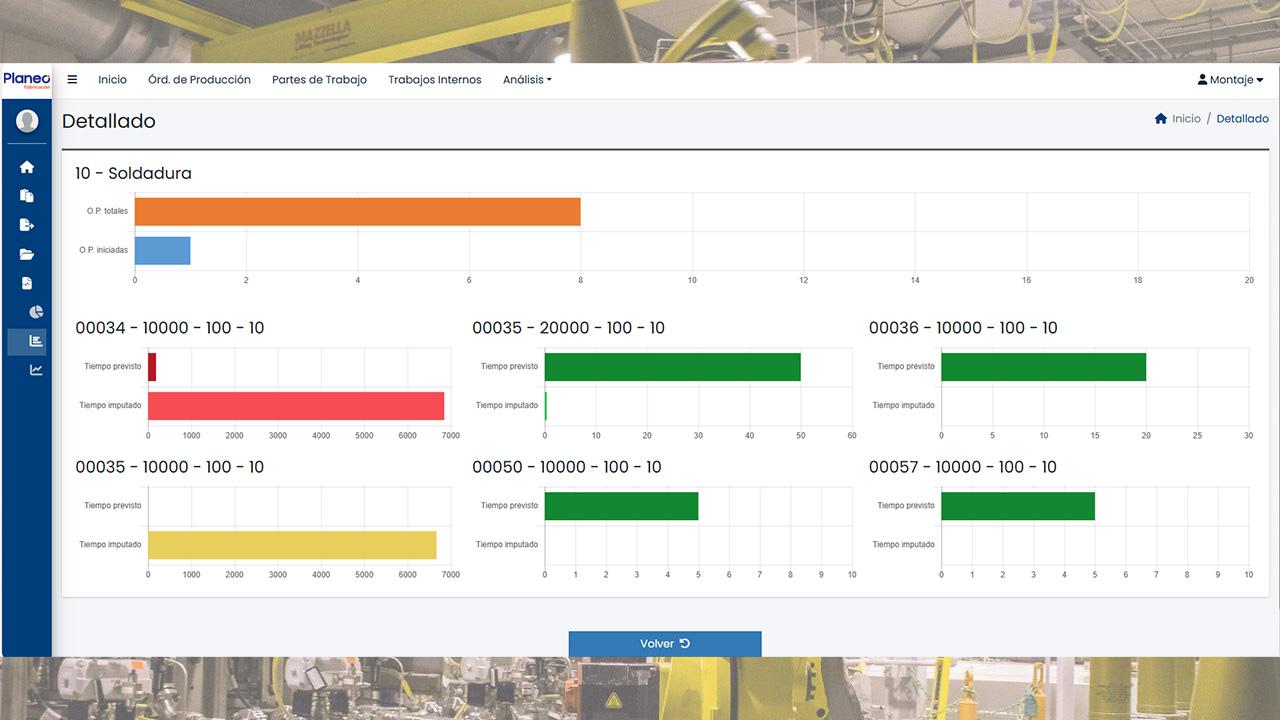The image size is (1280, 720).
Task: Expand the Análisis dropdown menu
Action: [527, 80]
